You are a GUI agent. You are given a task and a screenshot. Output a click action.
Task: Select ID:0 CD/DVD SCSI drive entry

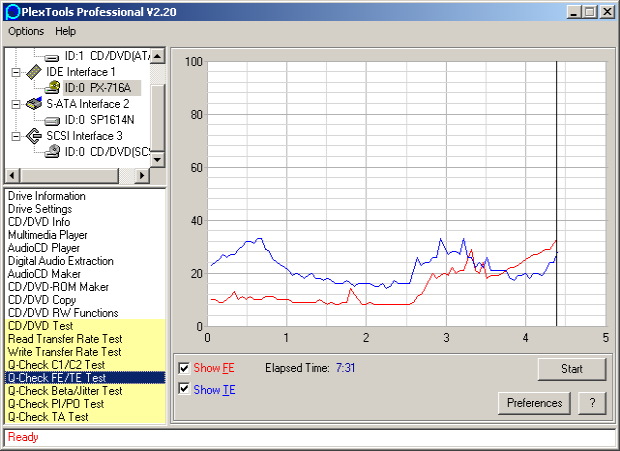[107, 152]
